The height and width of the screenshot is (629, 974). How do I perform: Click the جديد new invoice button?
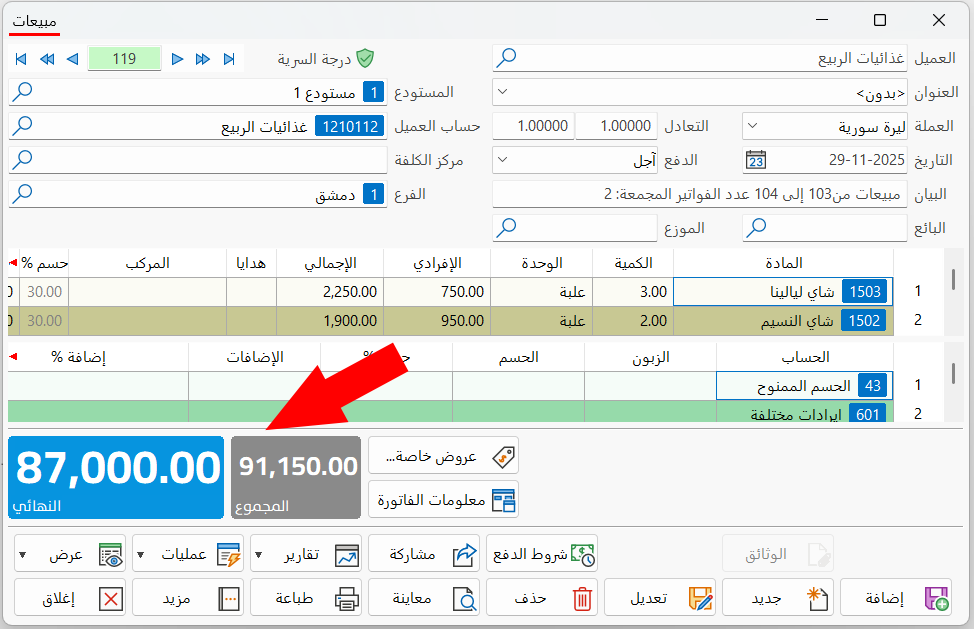point(778,598)
